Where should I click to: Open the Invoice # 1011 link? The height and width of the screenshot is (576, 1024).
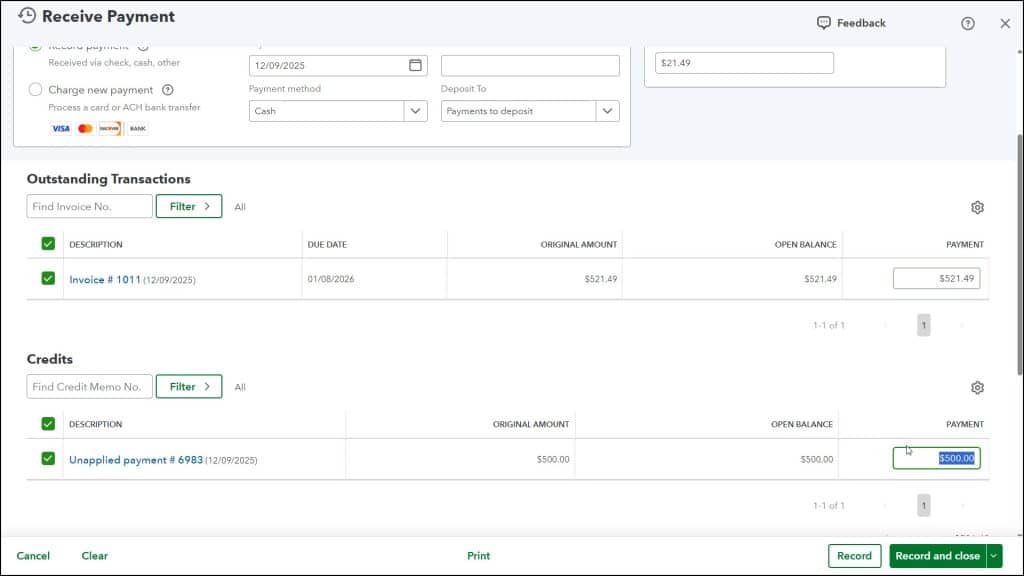pos(103,278)
